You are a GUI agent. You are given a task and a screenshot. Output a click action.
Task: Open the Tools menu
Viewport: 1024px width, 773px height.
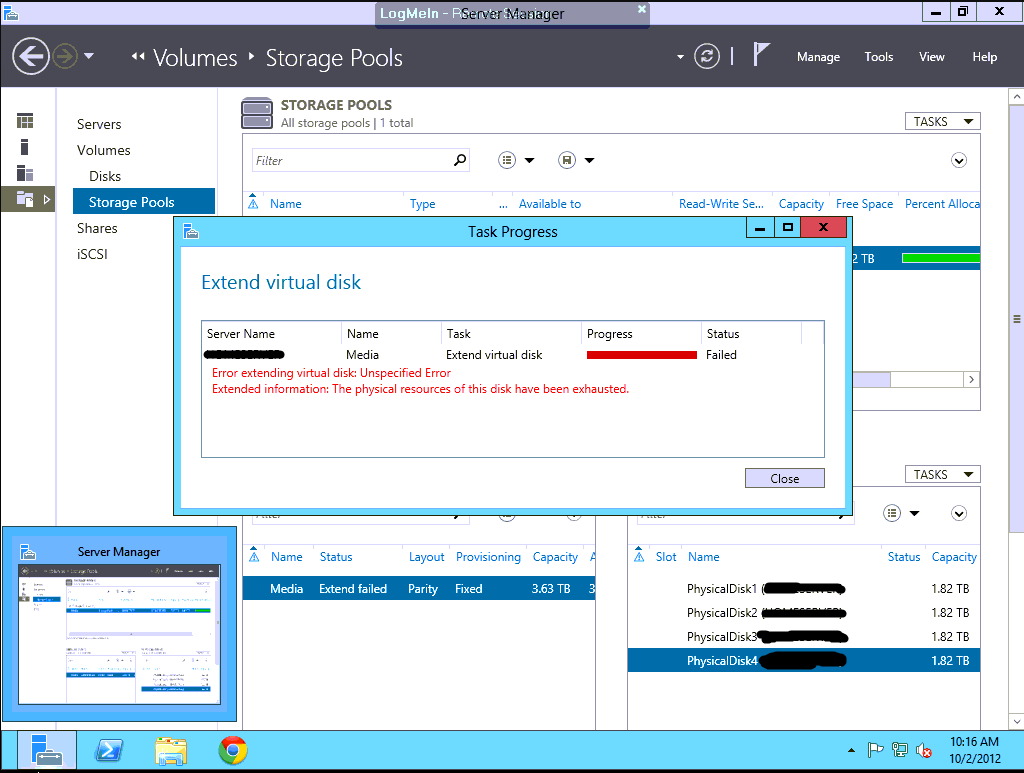click(878, 57)
